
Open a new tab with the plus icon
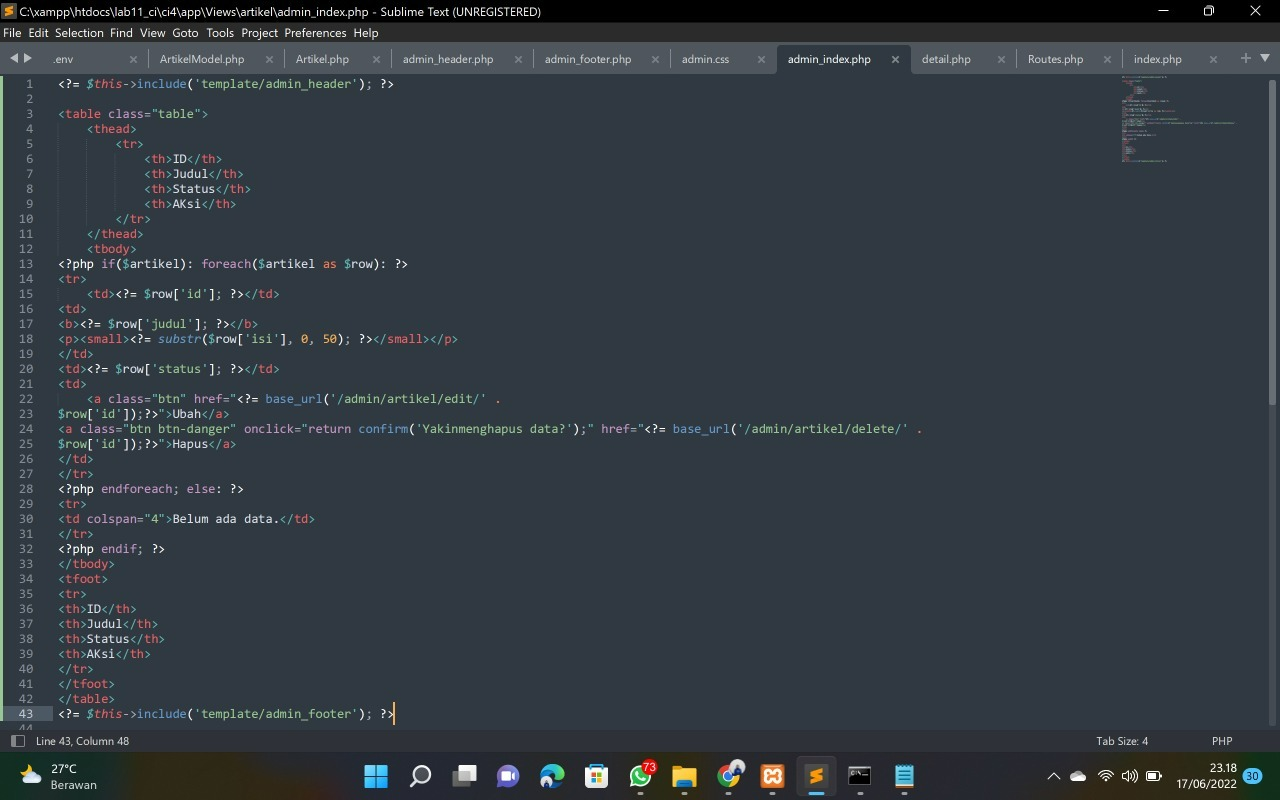pyautogui.click(x=1243, y=58)
